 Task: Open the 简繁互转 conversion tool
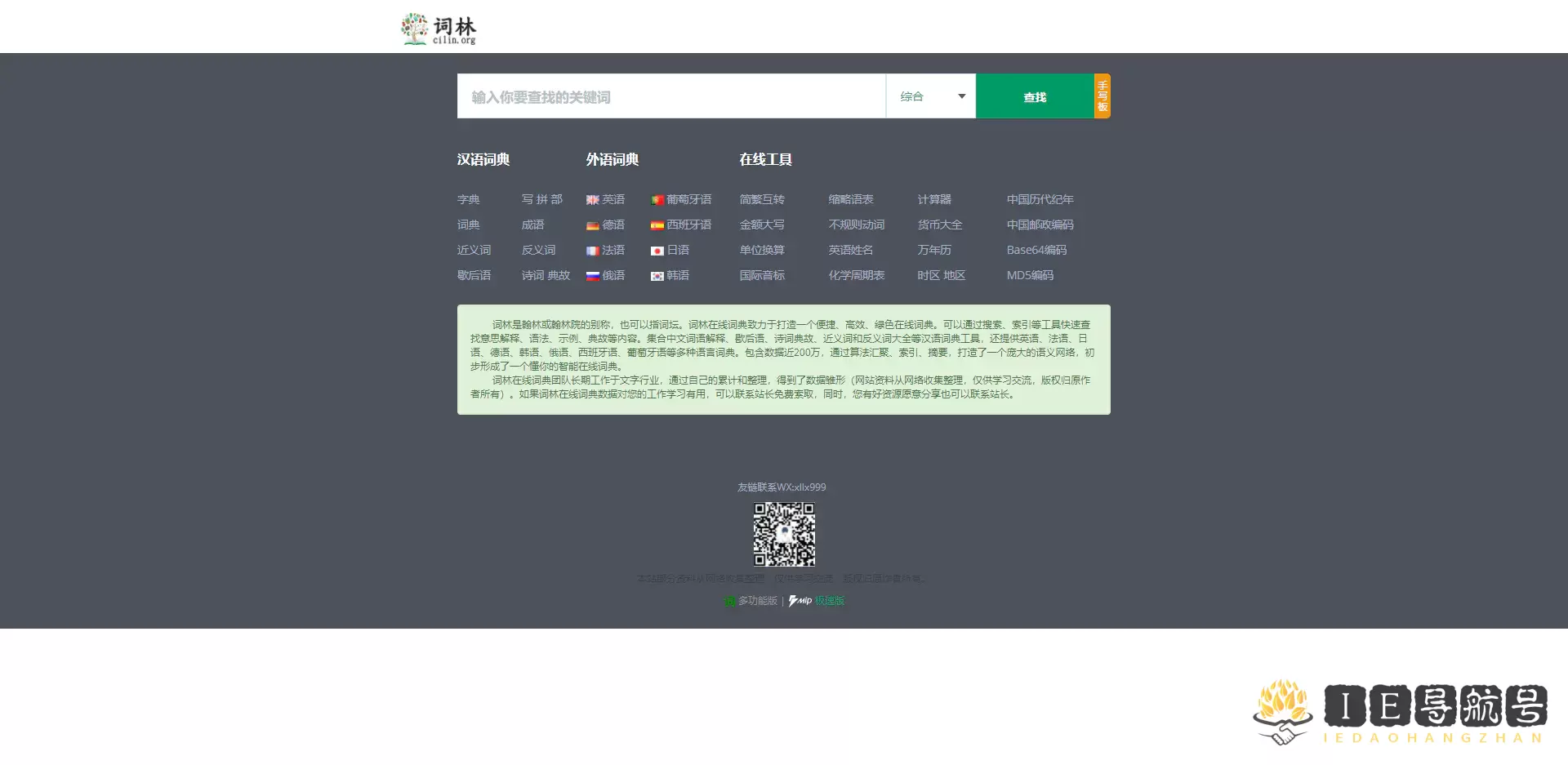tap(762, 199)
